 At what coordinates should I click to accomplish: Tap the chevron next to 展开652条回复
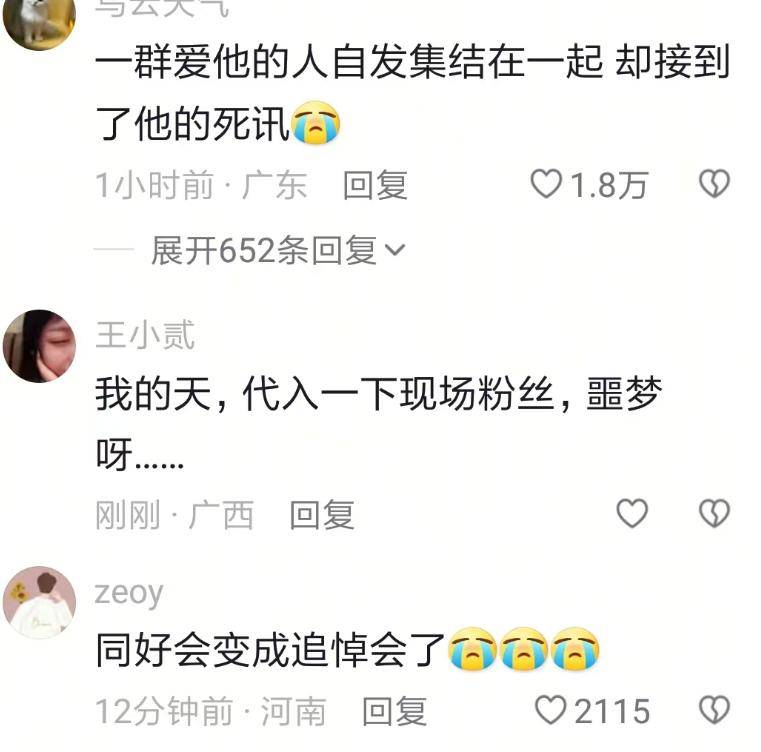(395, 251)
